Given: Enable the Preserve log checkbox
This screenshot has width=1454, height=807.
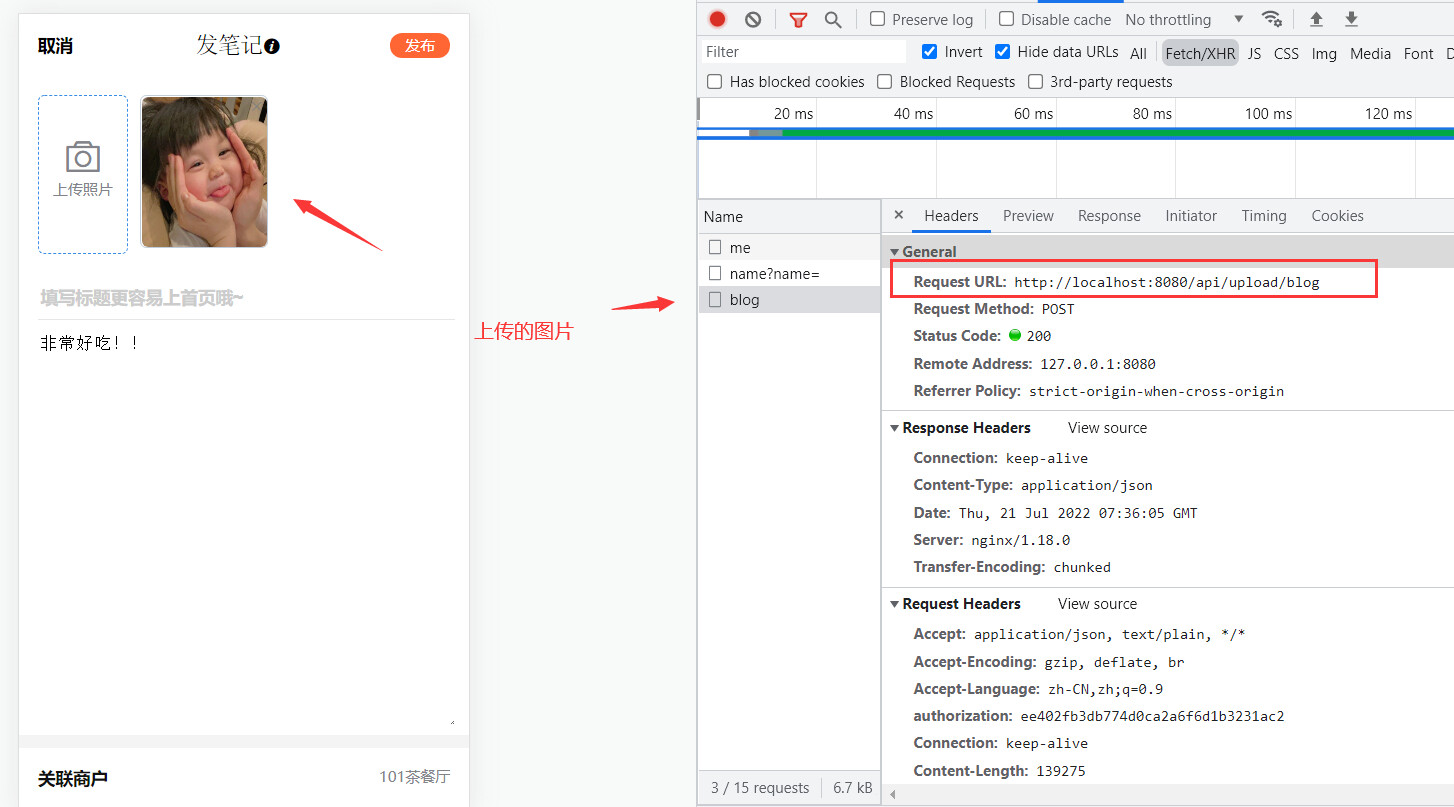Looking at the screenshot, I should [878, 19].
